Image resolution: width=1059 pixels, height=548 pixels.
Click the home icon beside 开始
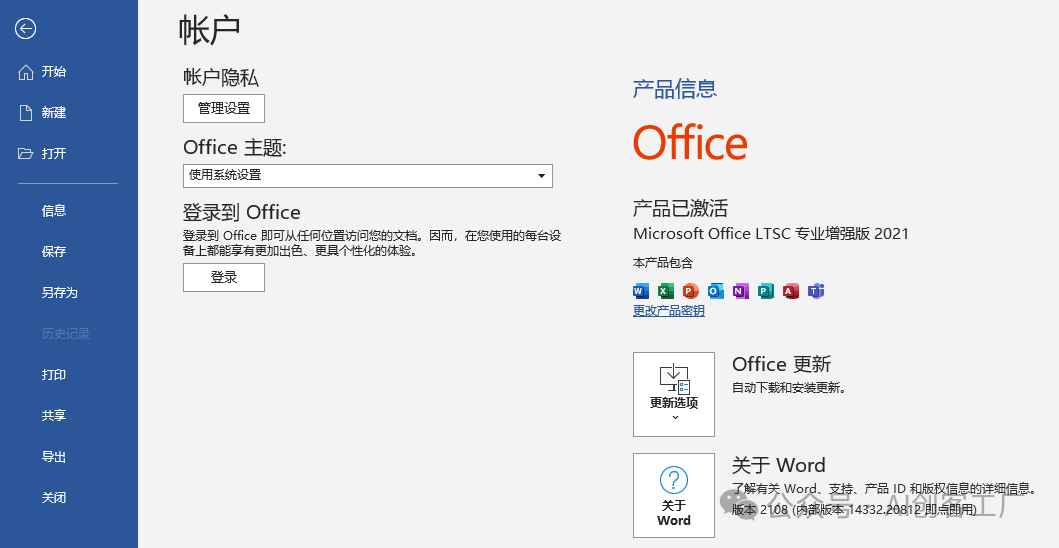26,72
